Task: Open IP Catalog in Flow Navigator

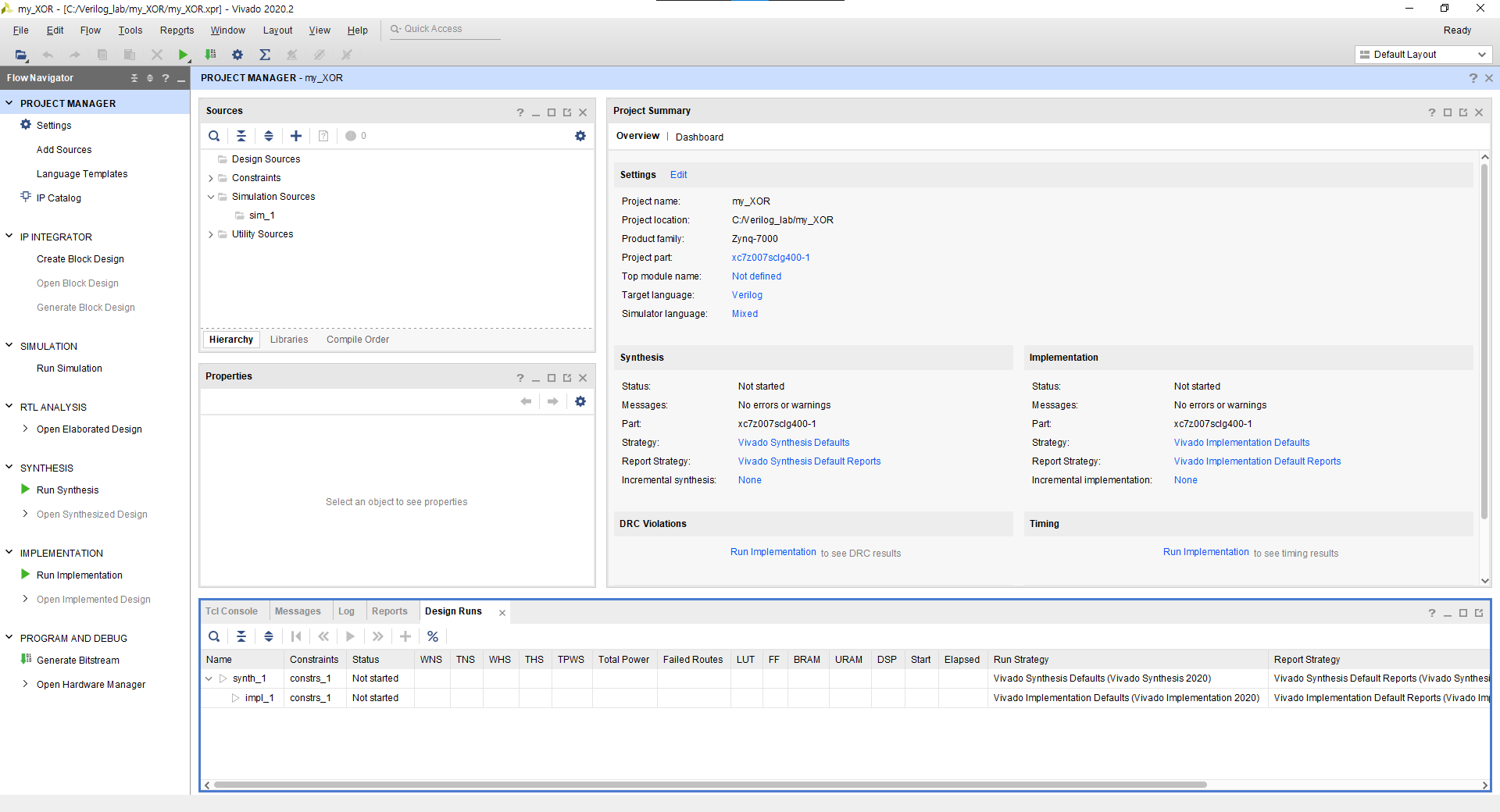Action: [59, 198]
